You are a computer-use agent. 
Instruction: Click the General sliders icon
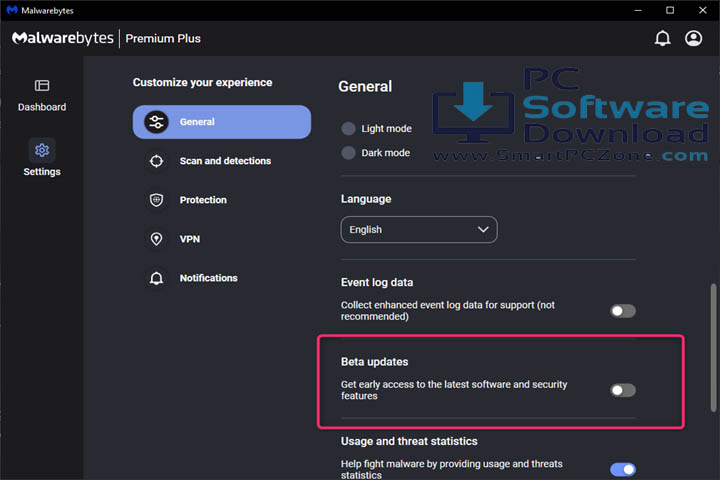click(x=156, y=122)
